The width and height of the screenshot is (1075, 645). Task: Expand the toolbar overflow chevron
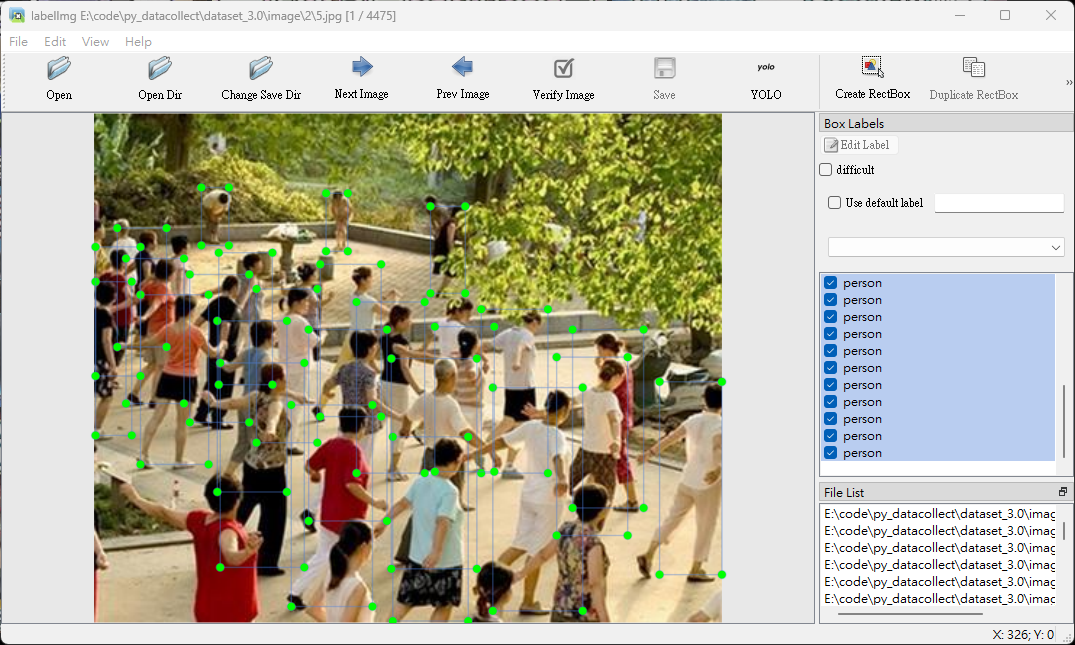coord(1068,83)
